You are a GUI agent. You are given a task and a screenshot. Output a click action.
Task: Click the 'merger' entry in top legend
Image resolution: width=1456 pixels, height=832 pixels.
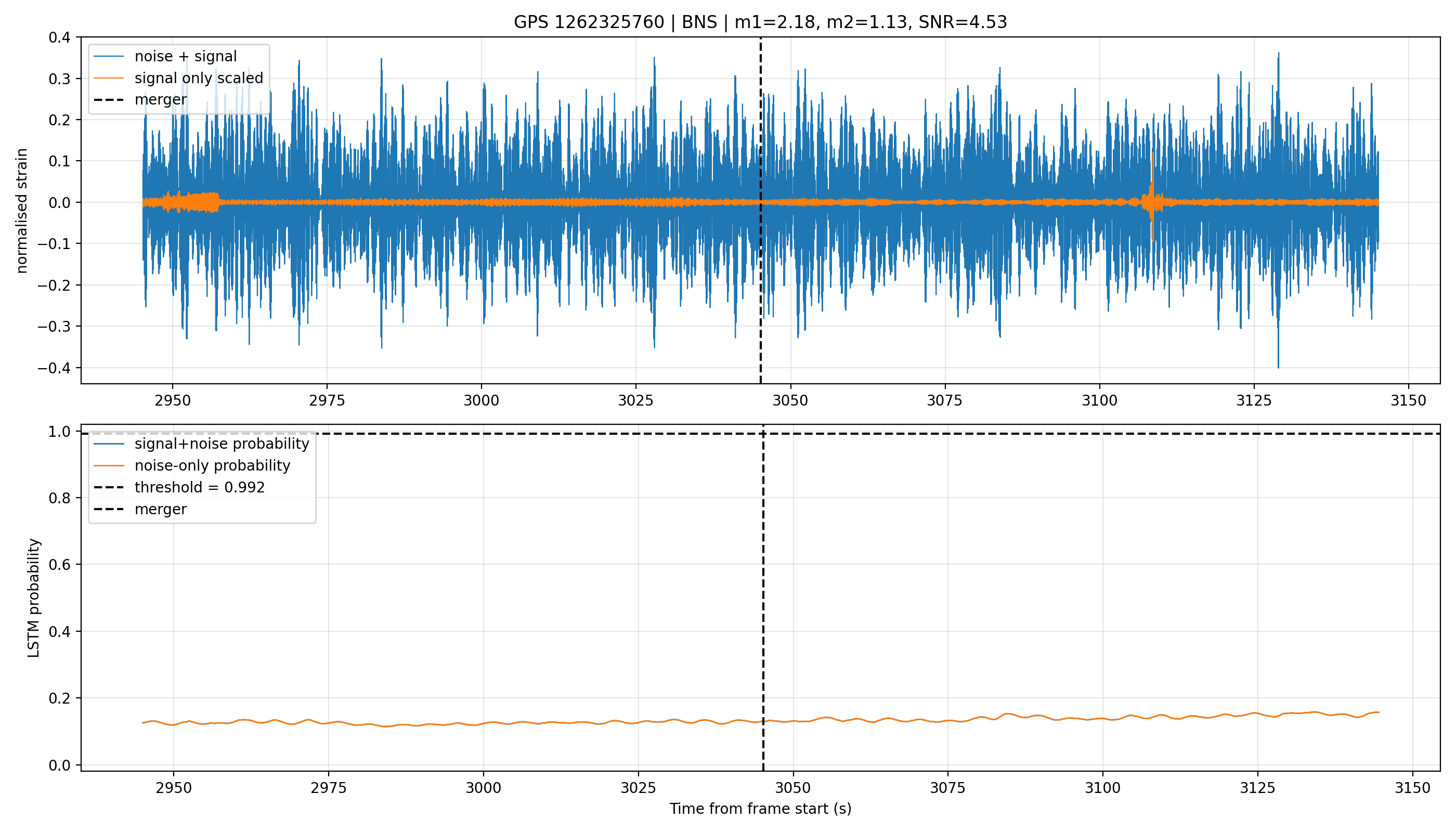pyautogui.click(x=161, y=99)
